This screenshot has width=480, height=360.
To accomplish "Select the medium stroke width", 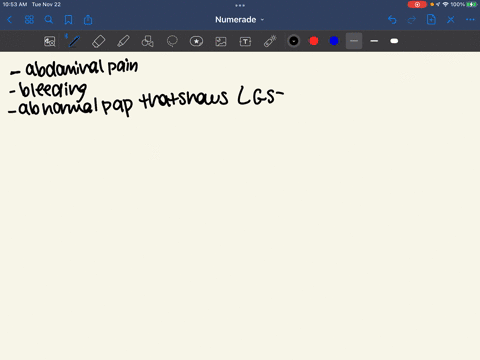I will [x=374, y=41].
